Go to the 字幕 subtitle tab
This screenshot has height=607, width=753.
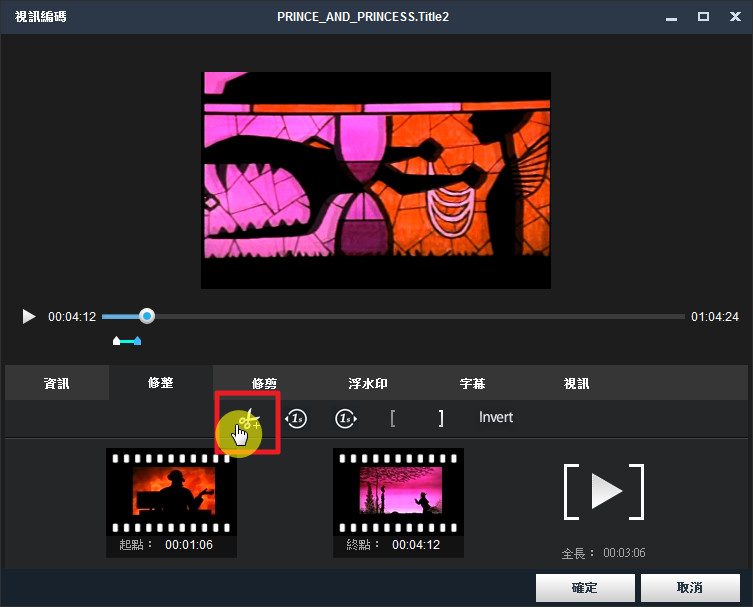(473, 383)
